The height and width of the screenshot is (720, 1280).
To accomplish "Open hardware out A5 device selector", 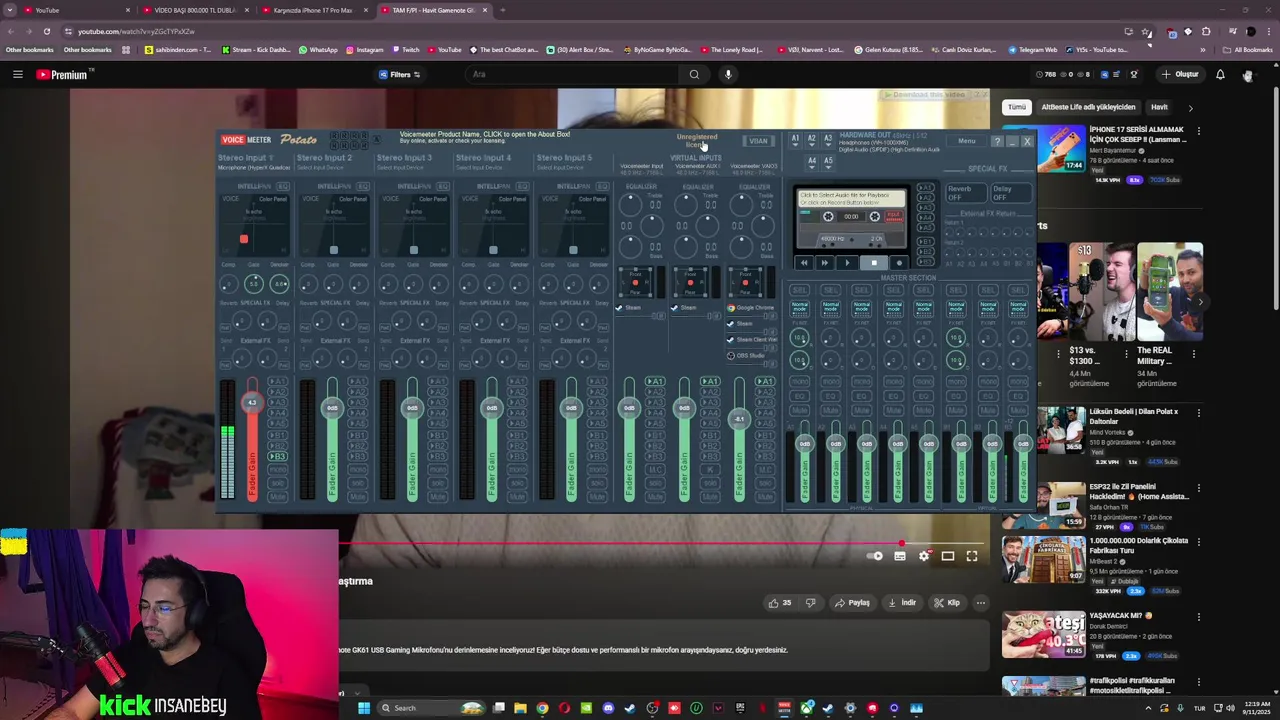I will click(x=827, y=160).
